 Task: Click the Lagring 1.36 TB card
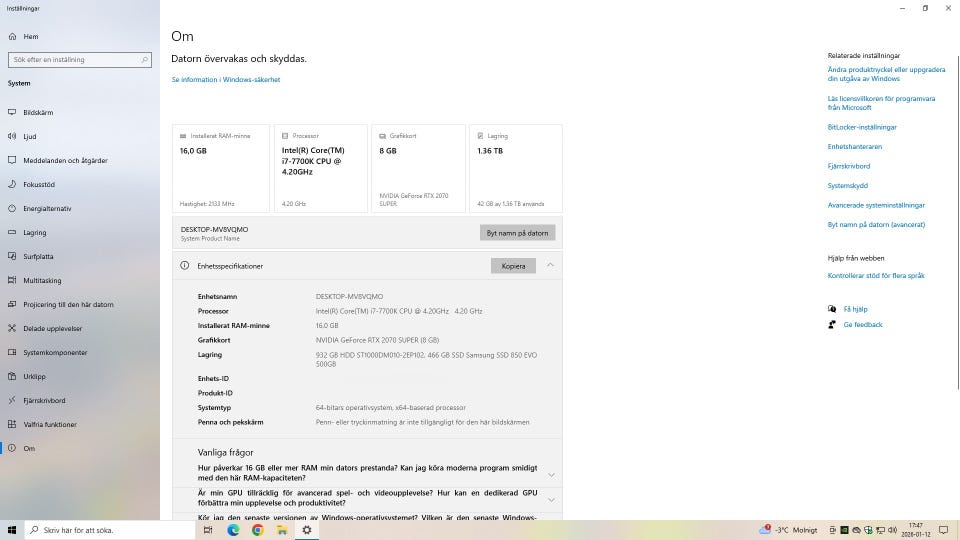(x=516, y=168)
